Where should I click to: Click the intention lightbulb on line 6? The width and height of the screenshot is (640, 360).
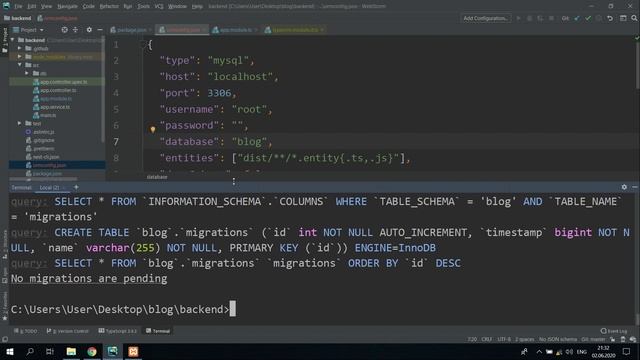click(153, 129)
